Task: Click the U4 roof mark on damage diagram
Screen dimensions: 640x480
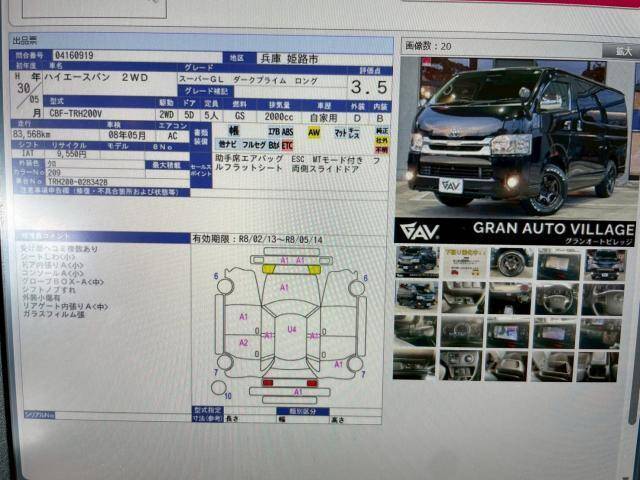Action: click(x=292, y=329)
